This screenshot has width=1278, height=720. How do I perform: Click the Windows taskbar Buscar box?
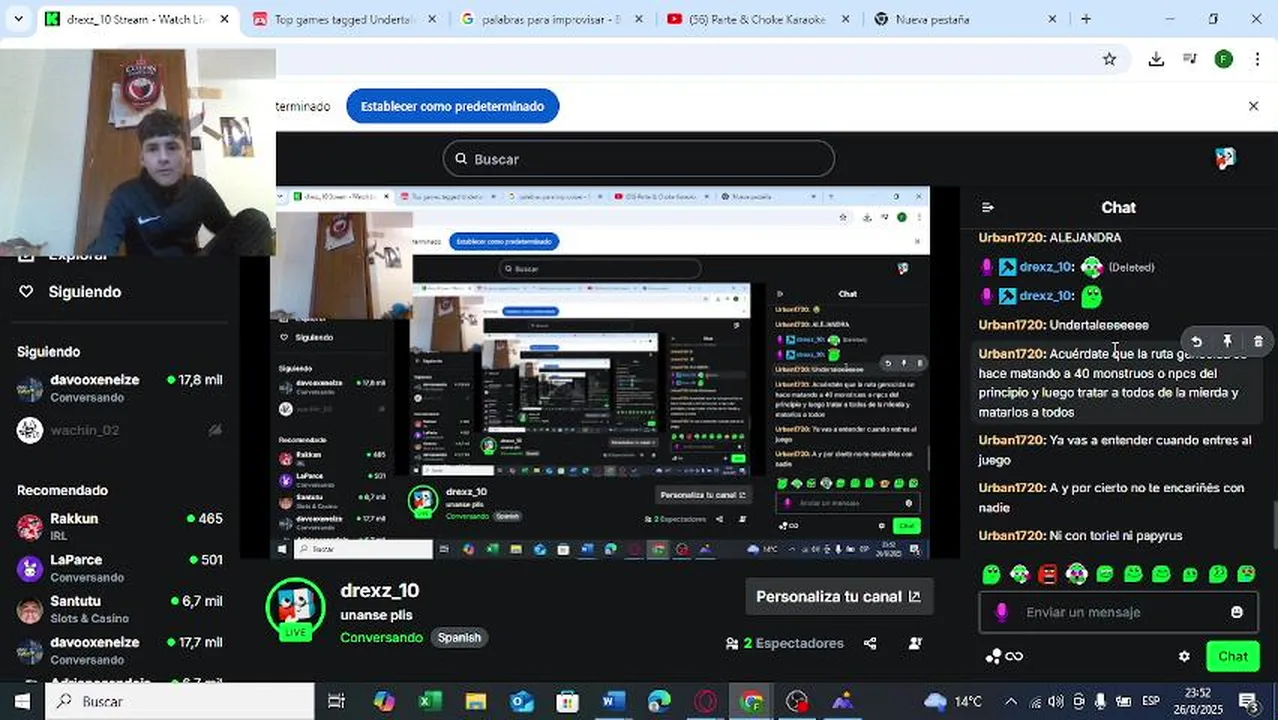tap(180, 701)
